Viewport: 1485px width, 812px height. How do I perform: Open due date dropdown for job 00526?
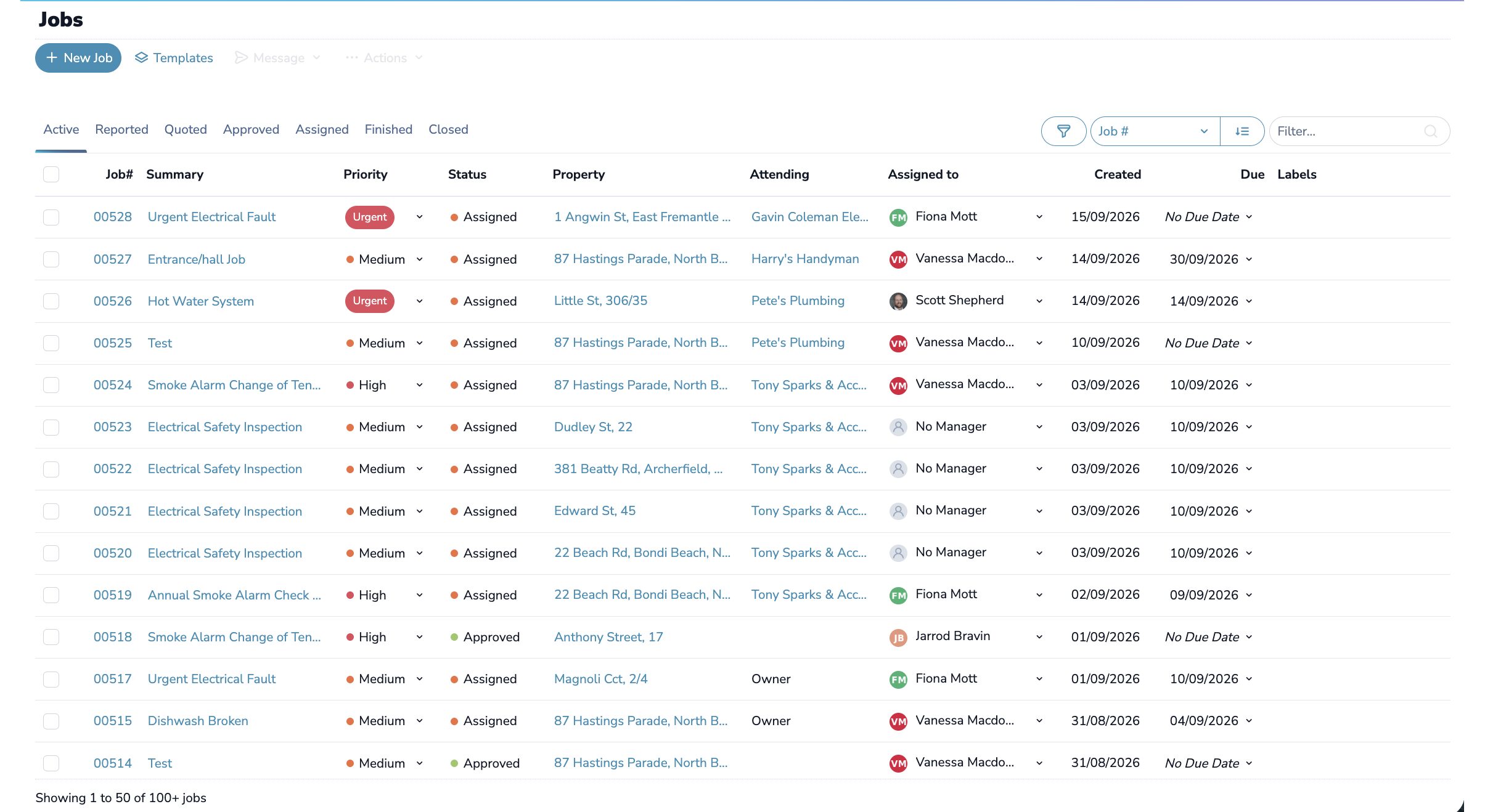1249,301
